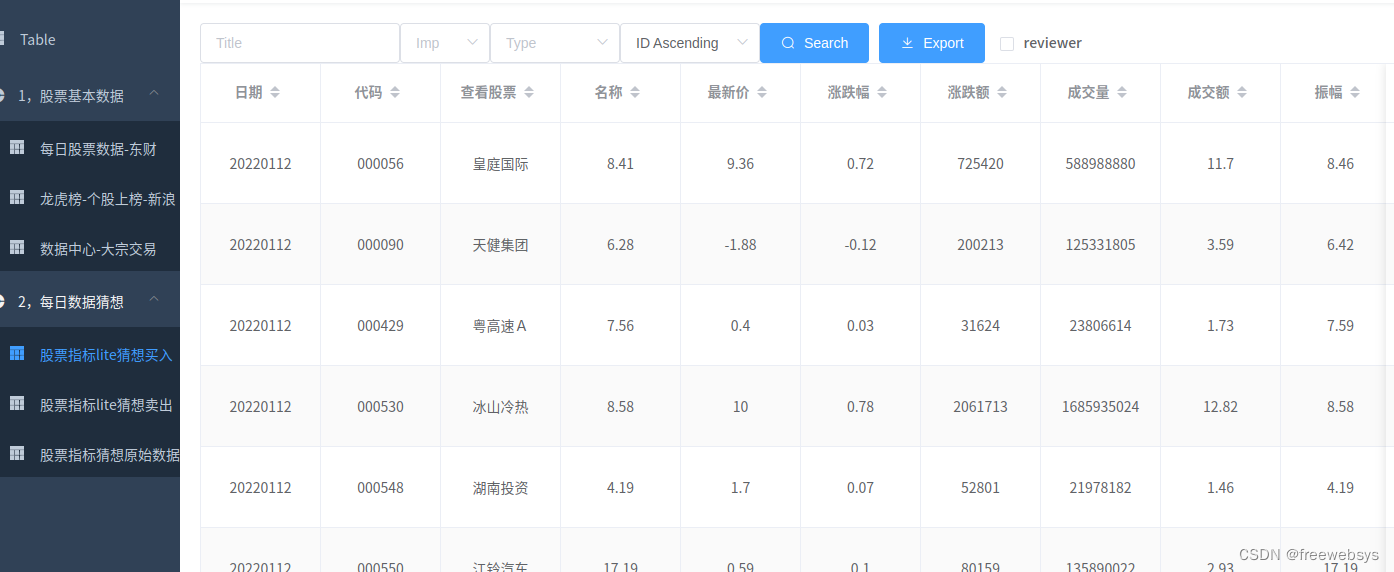This screenshot has height=572, width=1394.
Task: Click the magnifier icon in Search button
Action: click(788, 43)
